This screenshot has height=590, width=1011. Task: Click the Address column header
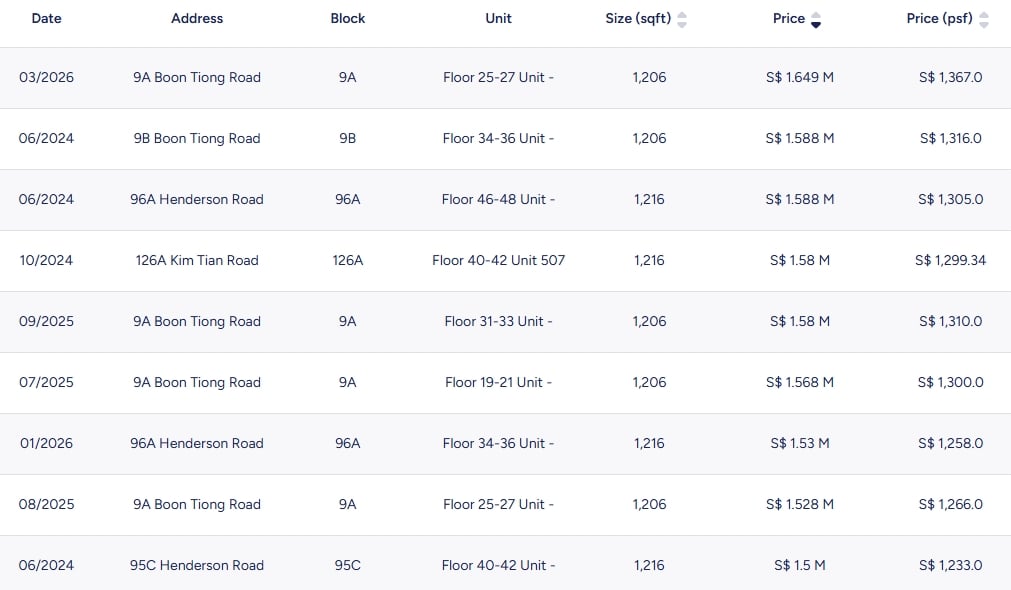(197, 18)
